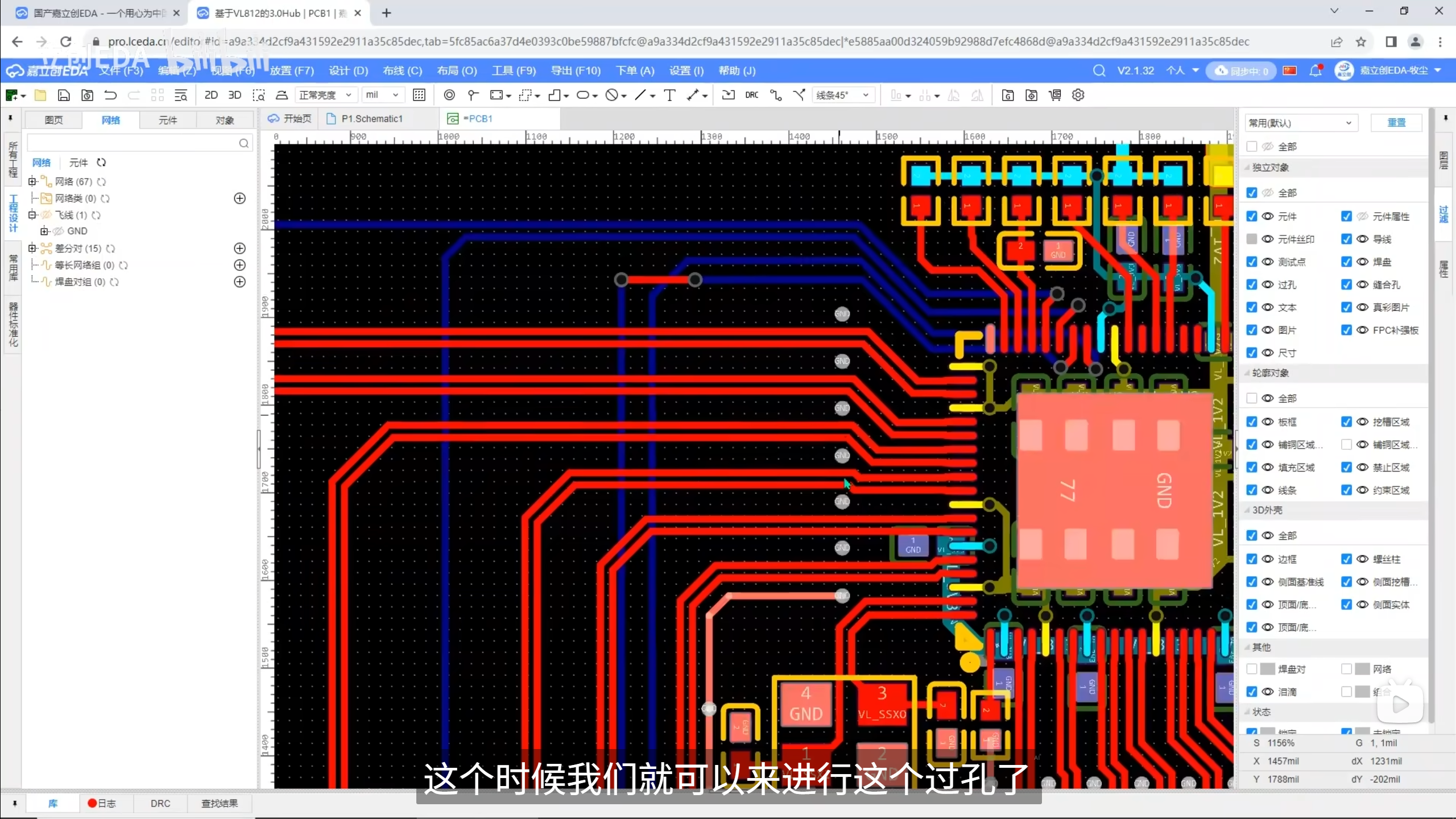This screenshot has width=1456, height=819.
Task: Hide 导线 with its eye icon
Action: point(1362,239)
